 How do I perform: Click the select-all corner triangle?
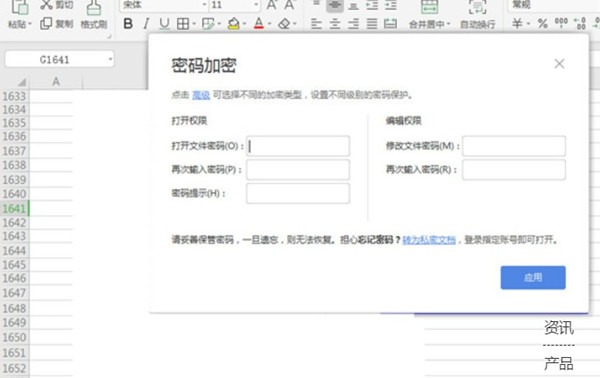click(21, 82)
